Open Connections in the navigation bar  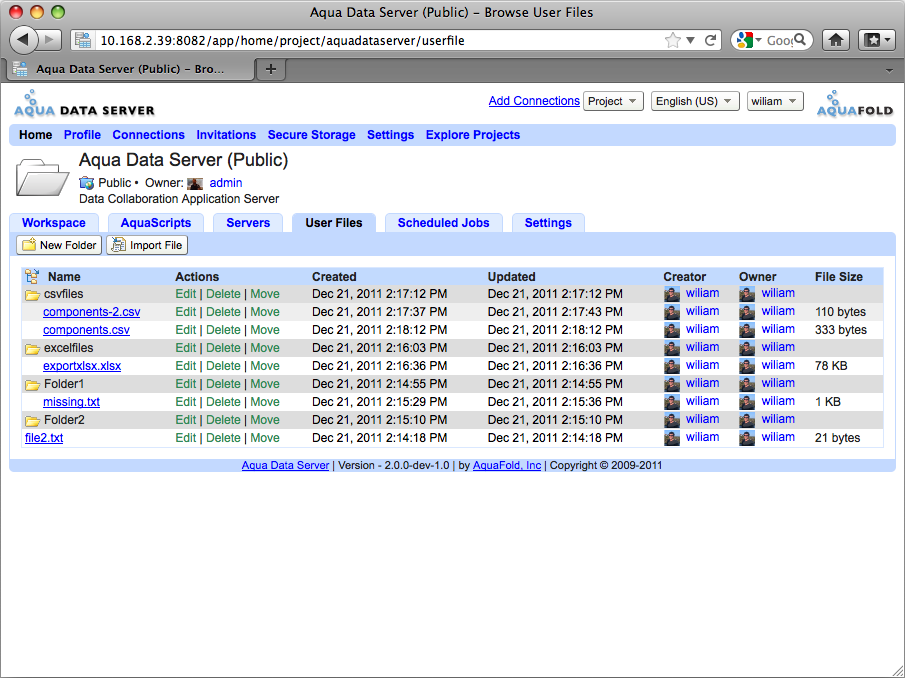pos(148,134)
